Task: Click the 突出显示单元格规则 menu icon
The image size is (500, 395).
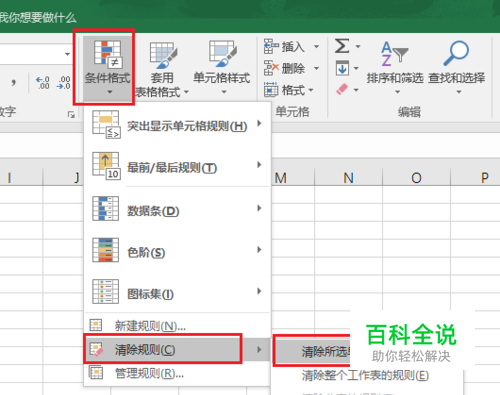Action: [106, 125]
